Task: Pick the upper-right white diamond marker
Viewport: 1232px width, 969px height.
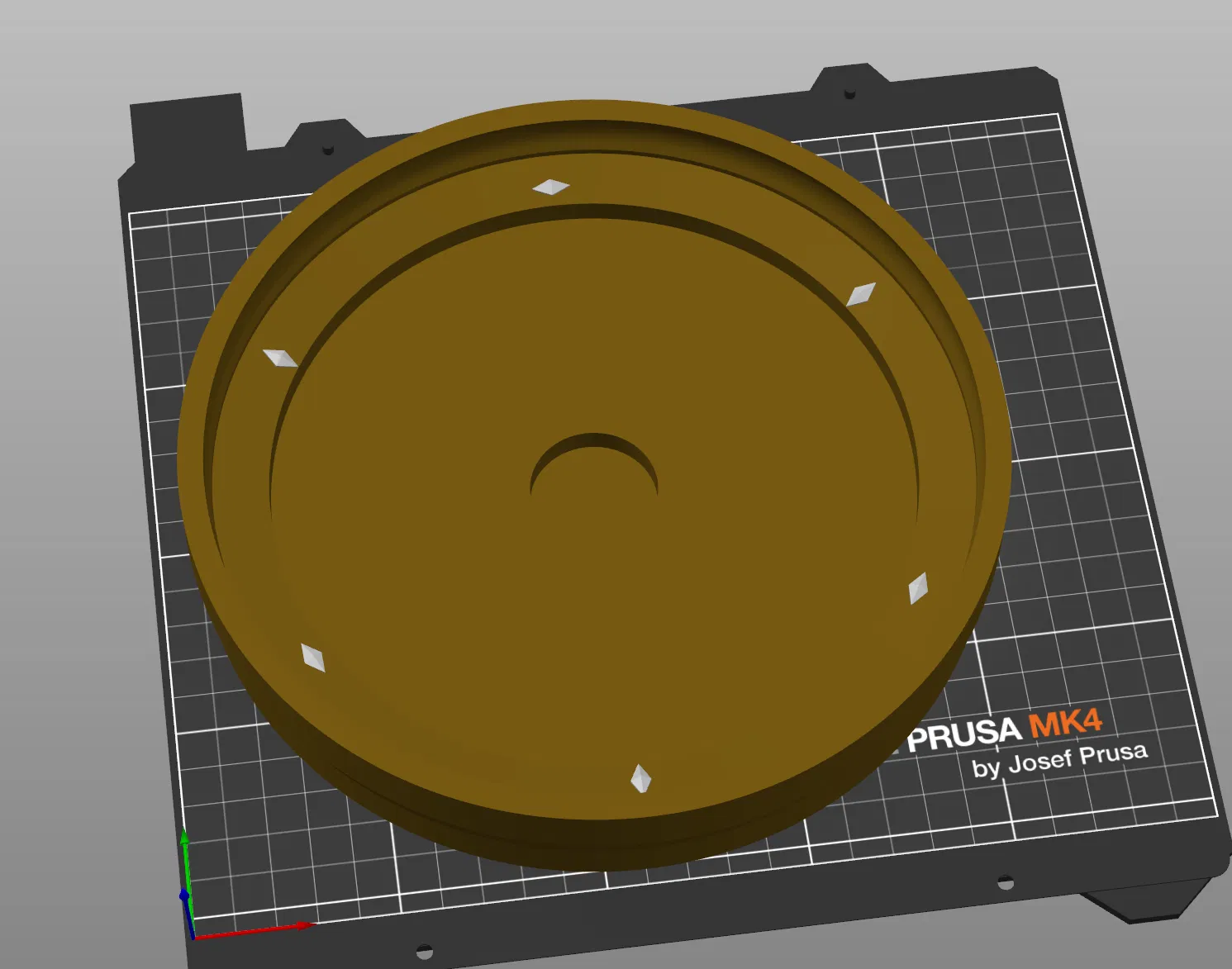Action: [860, 294]
